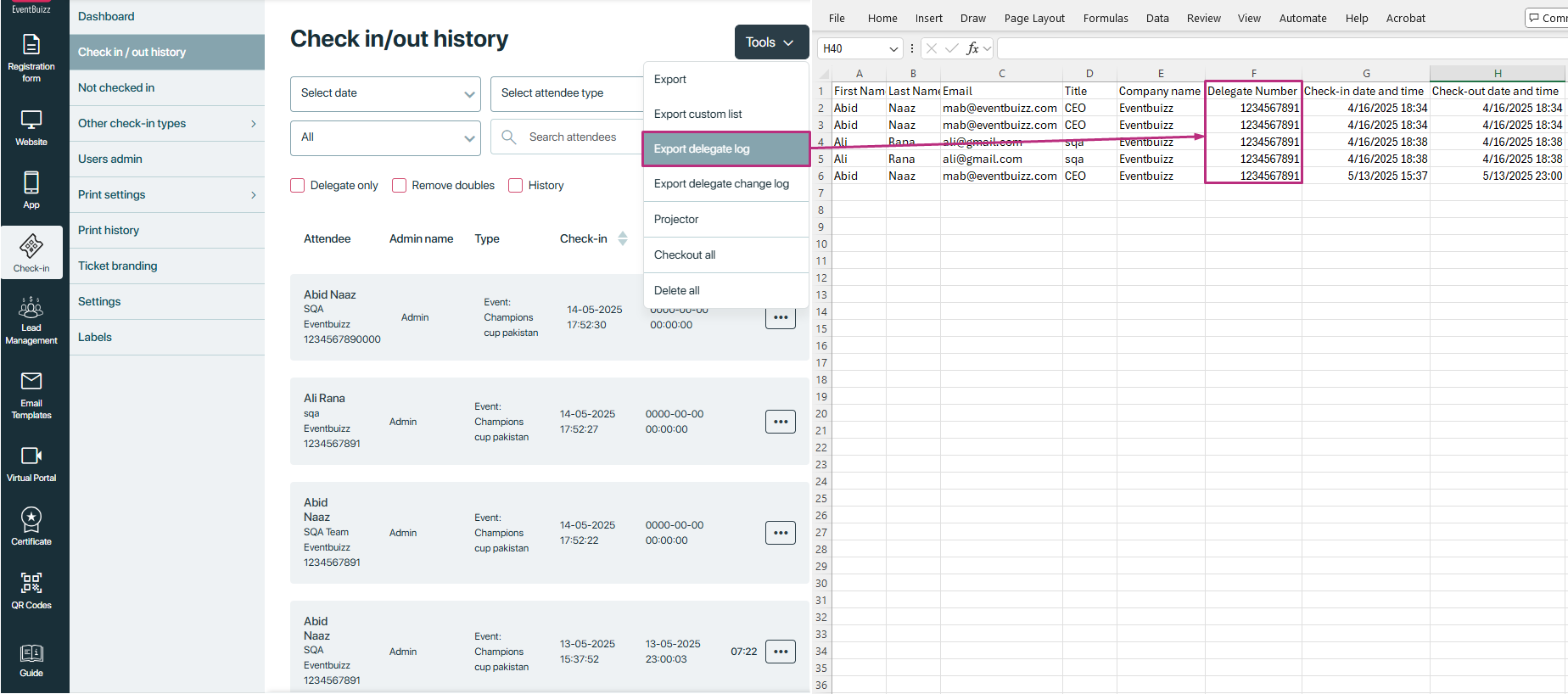Image resolution: width=1568 pixels, height=694 pixels.
Task: Open the QR Codes icon
Action: point(31,583)
